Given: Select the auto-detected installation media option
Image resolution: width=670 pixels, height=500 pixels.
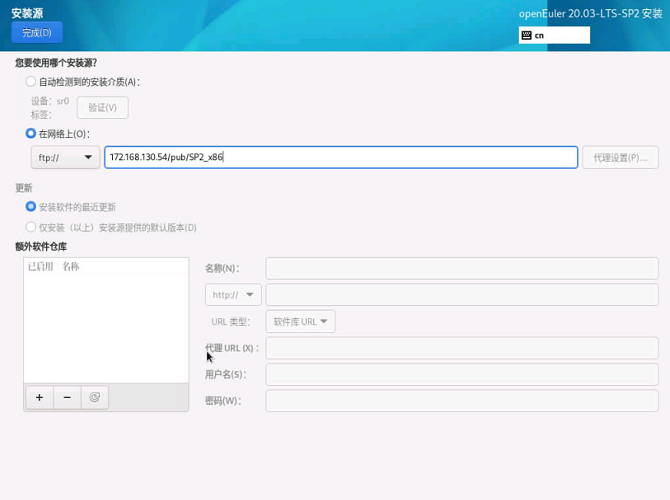Looking at the screenshot, I should click(31, 82).
